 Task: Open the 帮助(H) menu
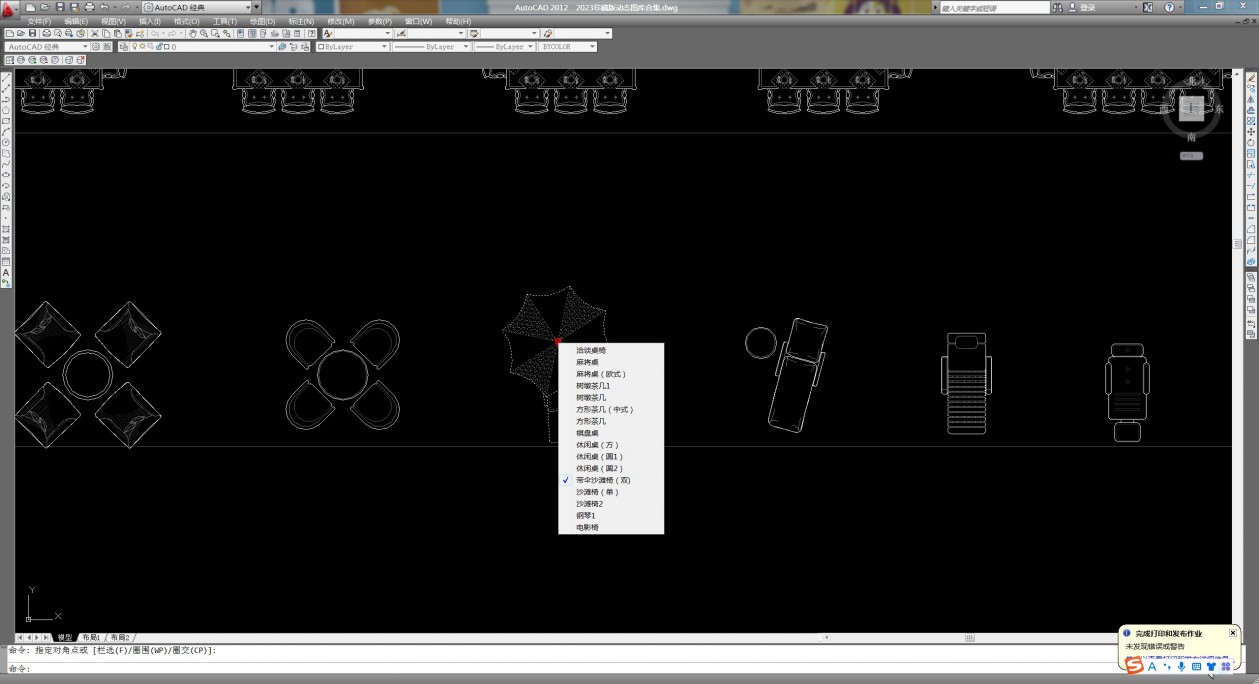[x=458, y=21]
